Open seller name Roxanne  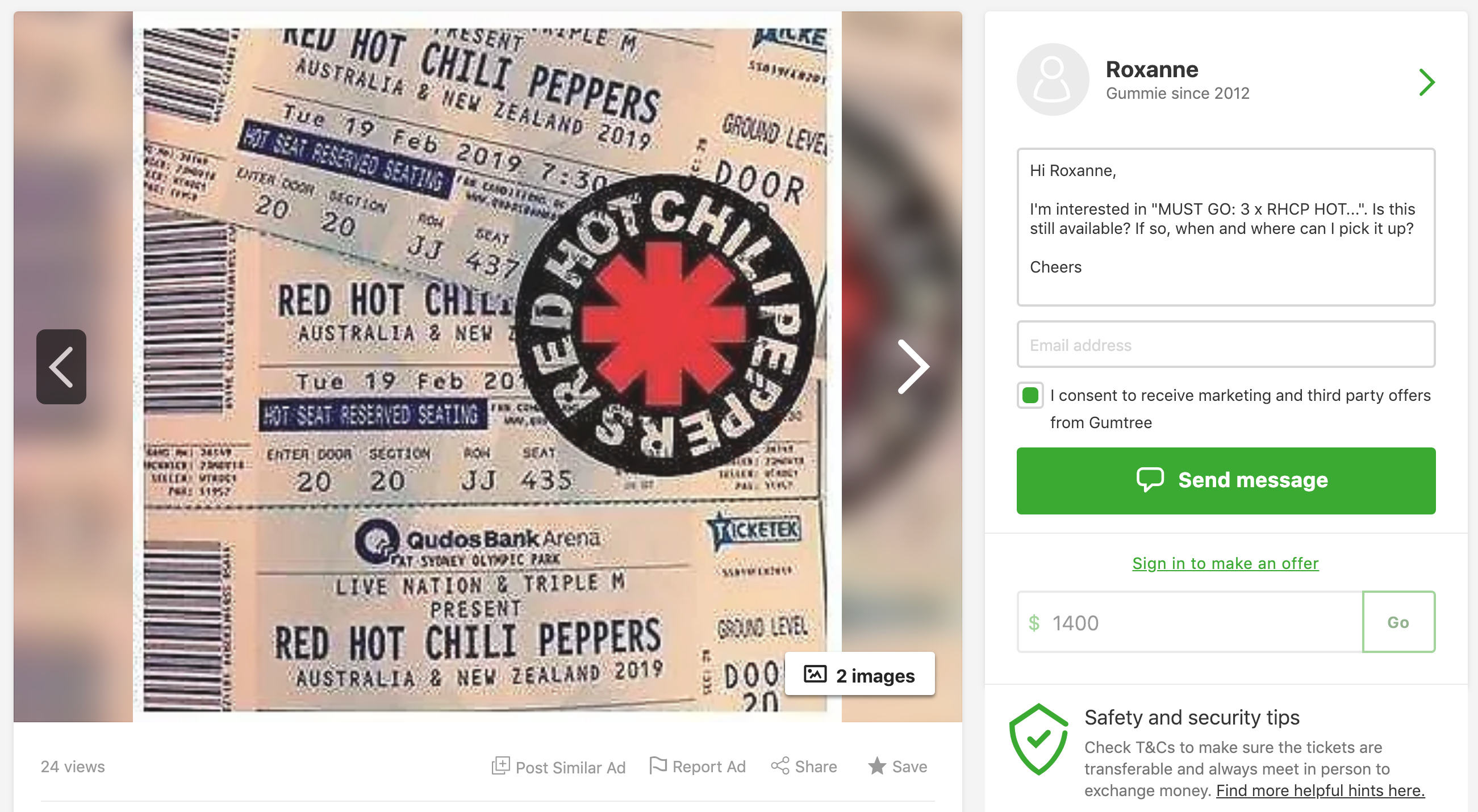(x=1151, y=69)
